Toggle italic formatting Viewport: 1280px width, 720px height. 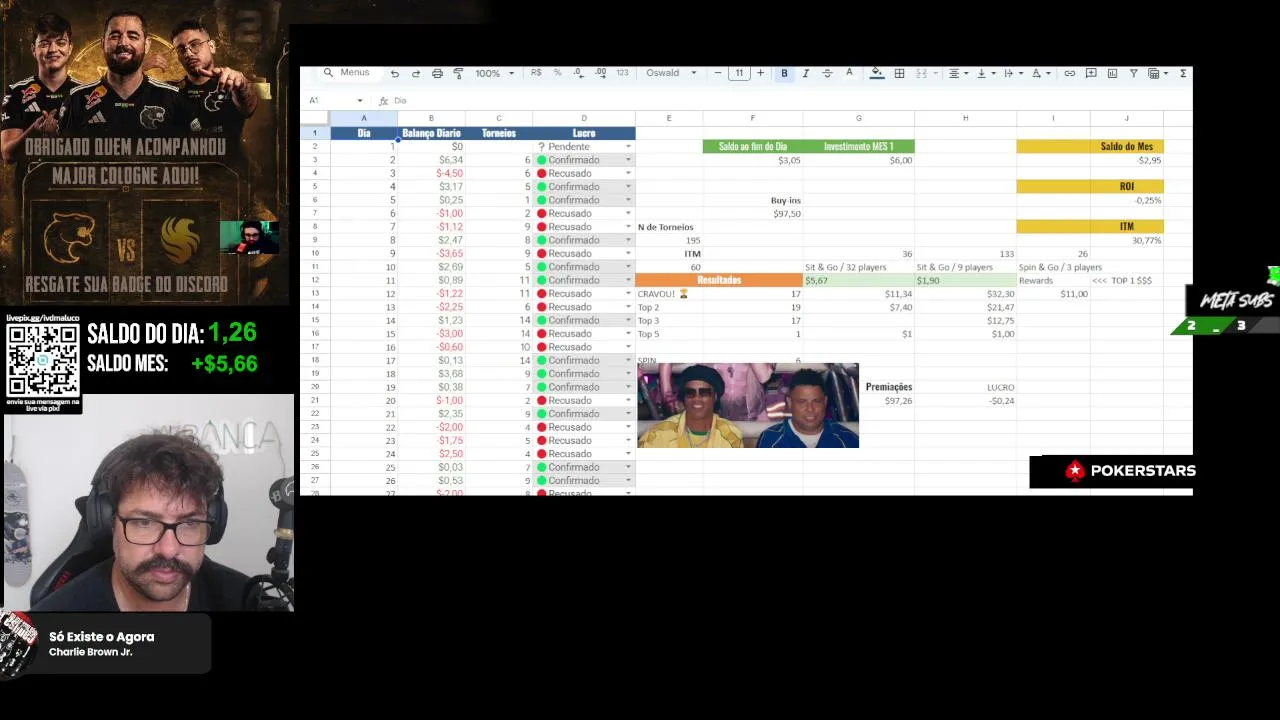[x=805, y=73]
